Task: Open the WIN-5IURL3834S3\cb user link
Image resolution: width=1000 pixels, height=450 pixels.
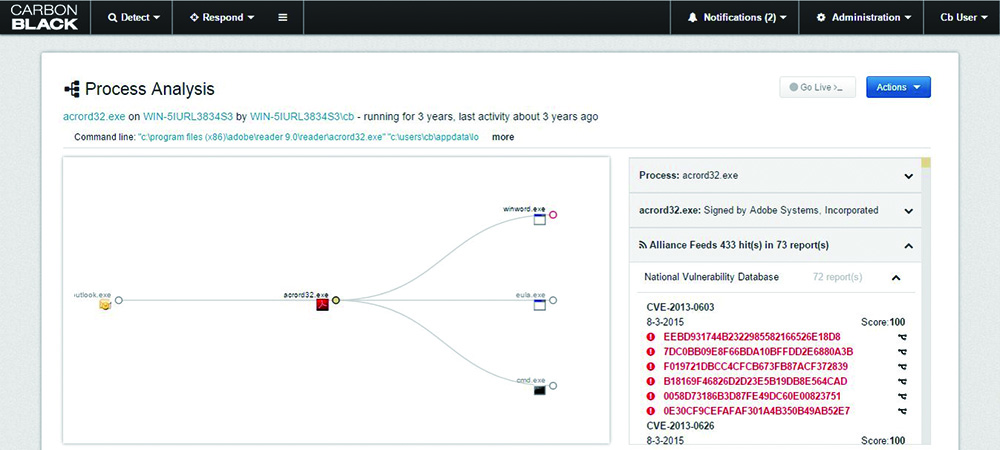Action: click(303, 117)
